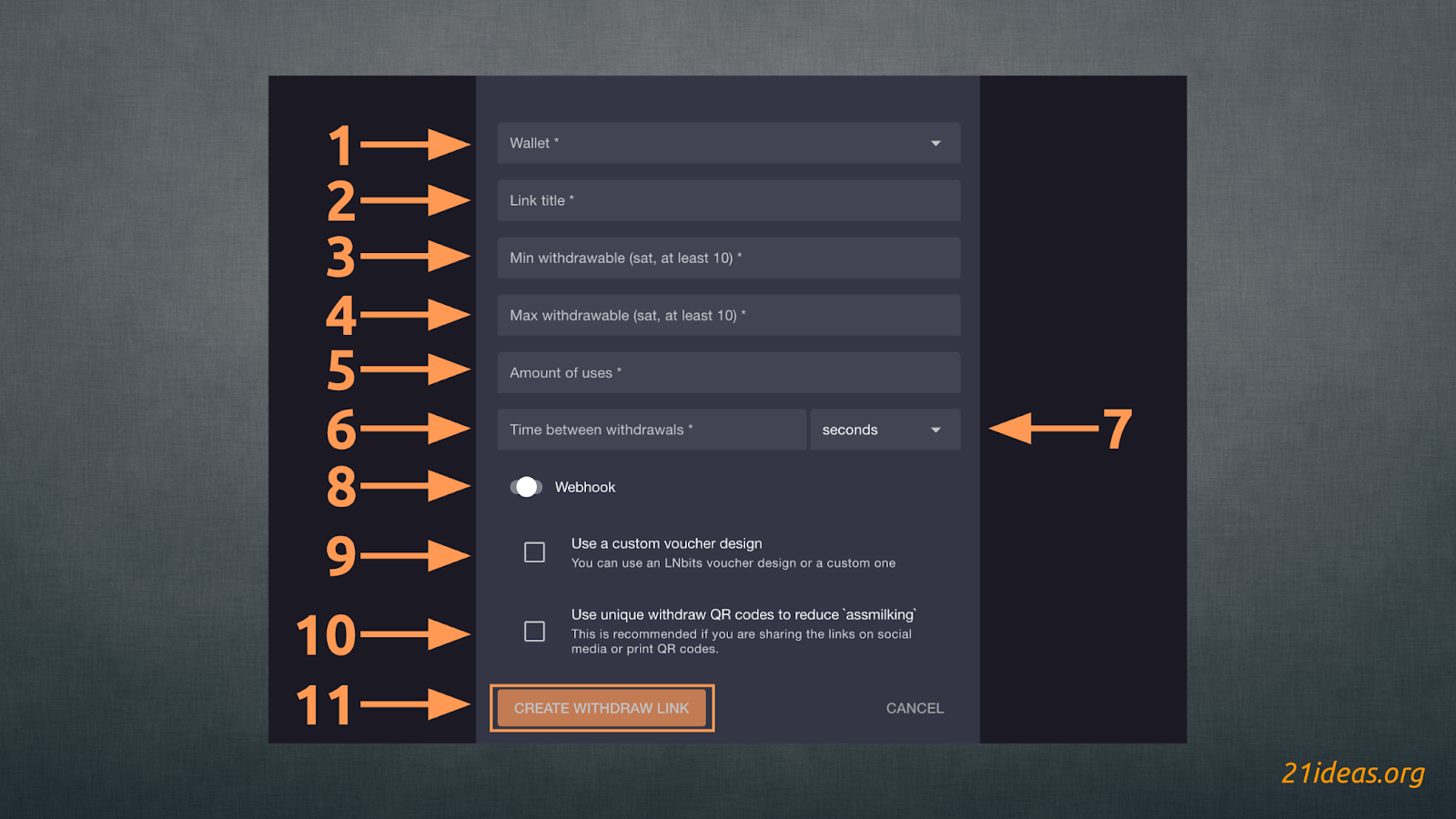Image resolution: width=1456 pixels, height=819 pixels.
Task: Check the custom voucher design checkbox
Action: [534, 552]
